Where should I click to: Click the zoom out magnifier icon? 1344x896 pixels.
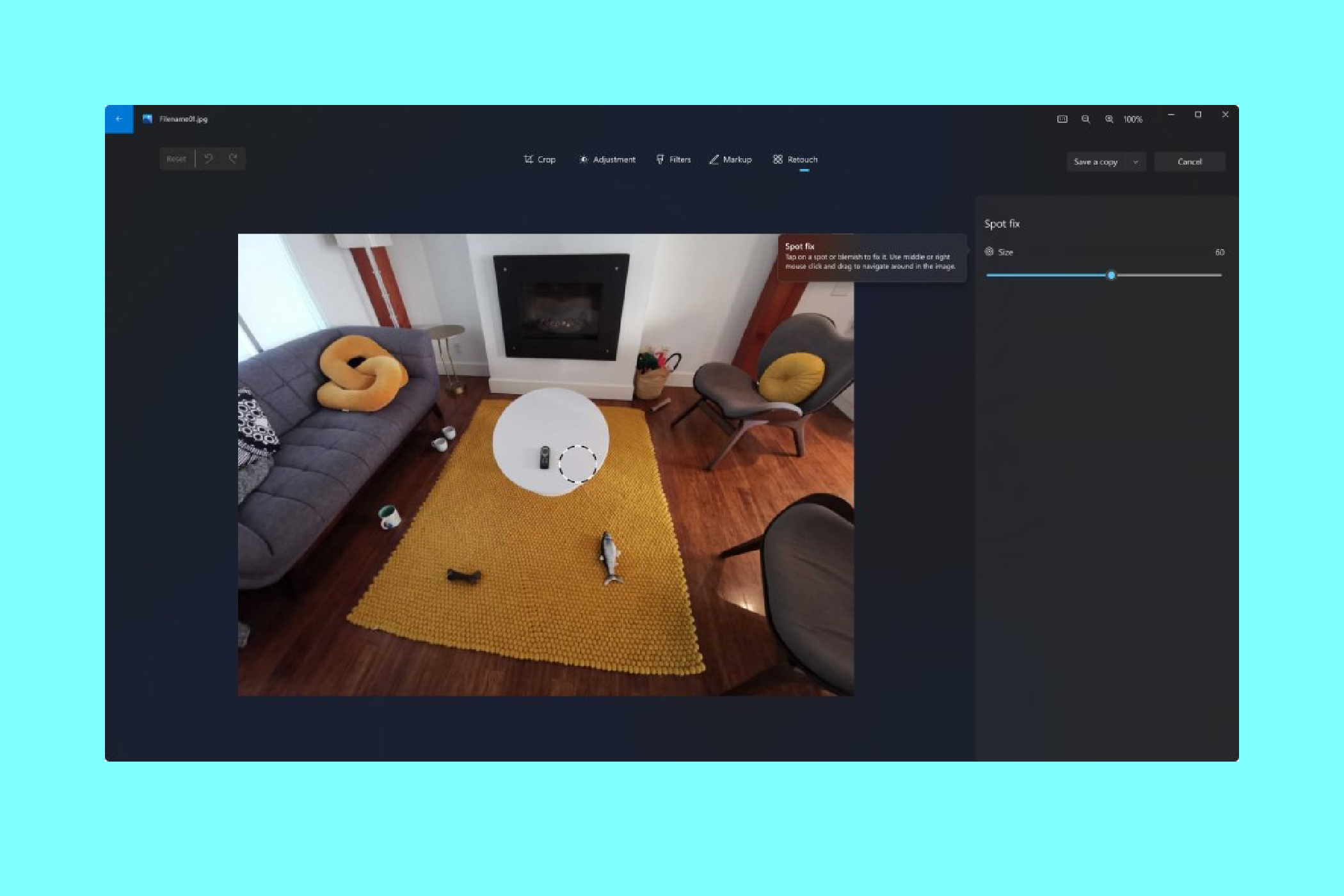point(1085,118)
